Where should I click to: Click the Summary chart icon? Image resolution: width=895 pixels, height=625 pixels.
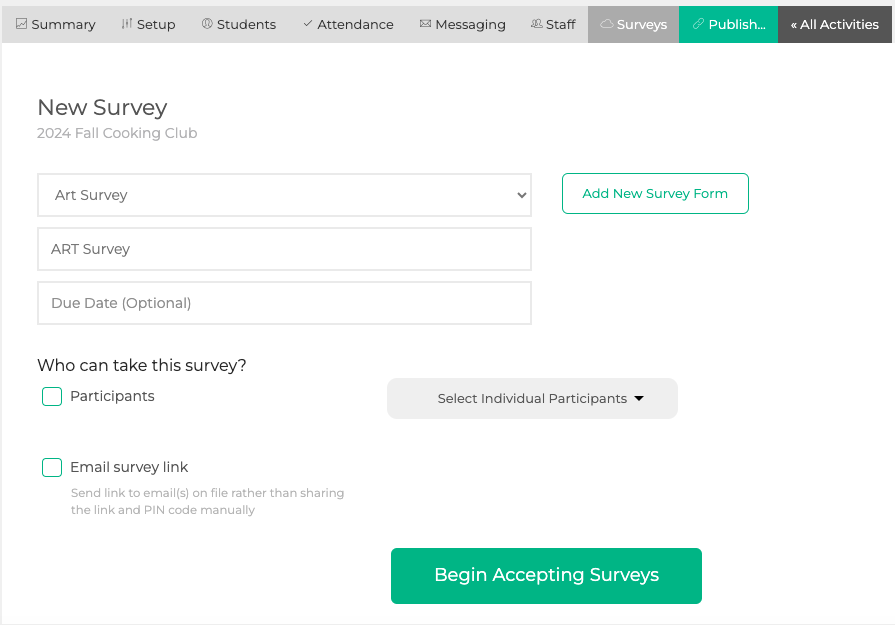(22, 24)
